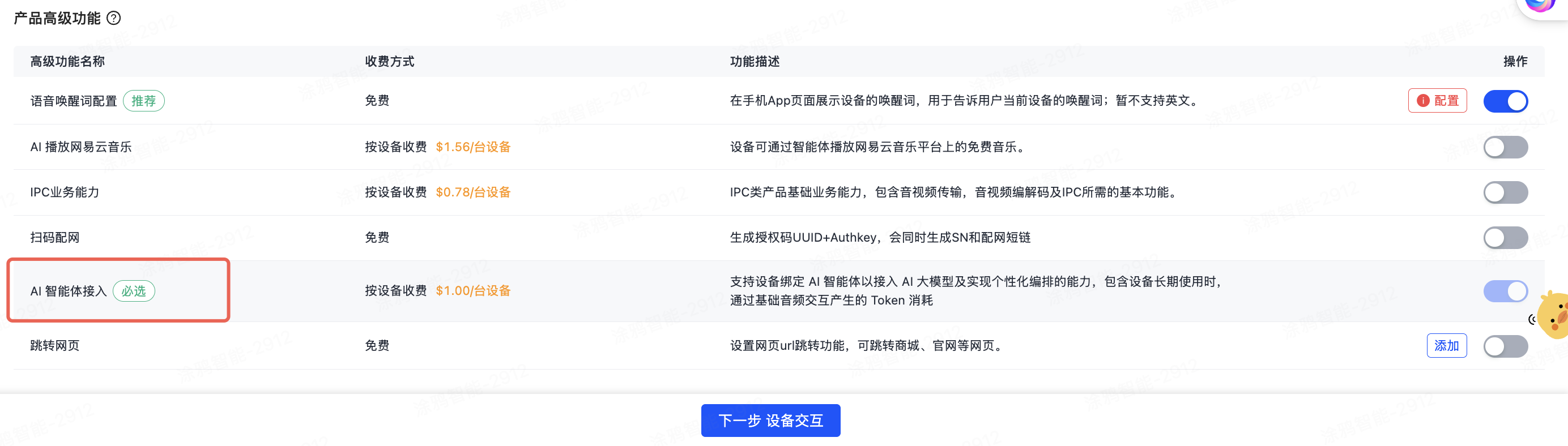Click 免费 in the 扫码配网 row
This screenshot has width=1568, height=446.
pyautogui.click(x=377, y=237)
